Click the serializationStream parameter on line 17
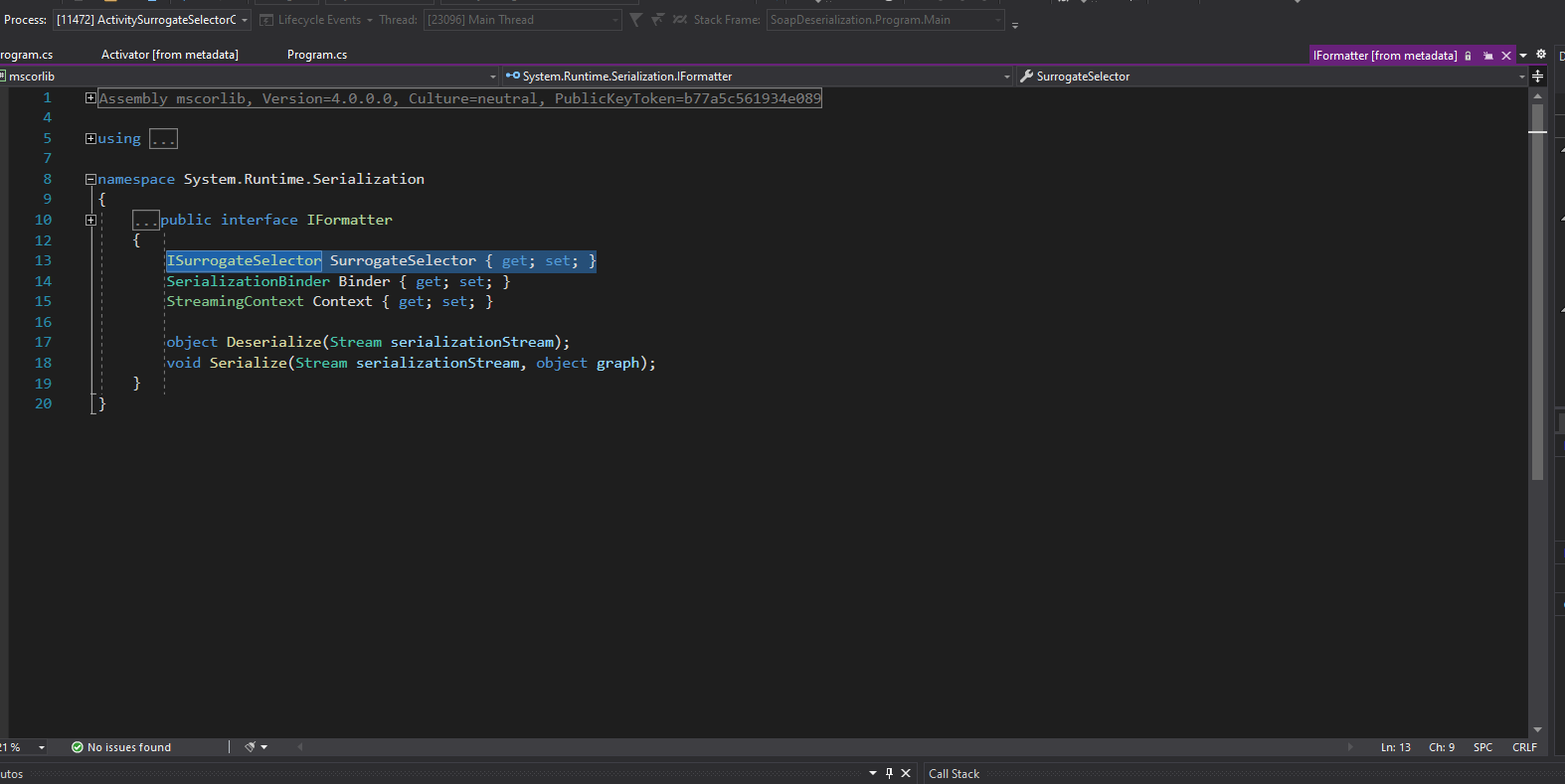1565x784 pixels. point(472,343)
